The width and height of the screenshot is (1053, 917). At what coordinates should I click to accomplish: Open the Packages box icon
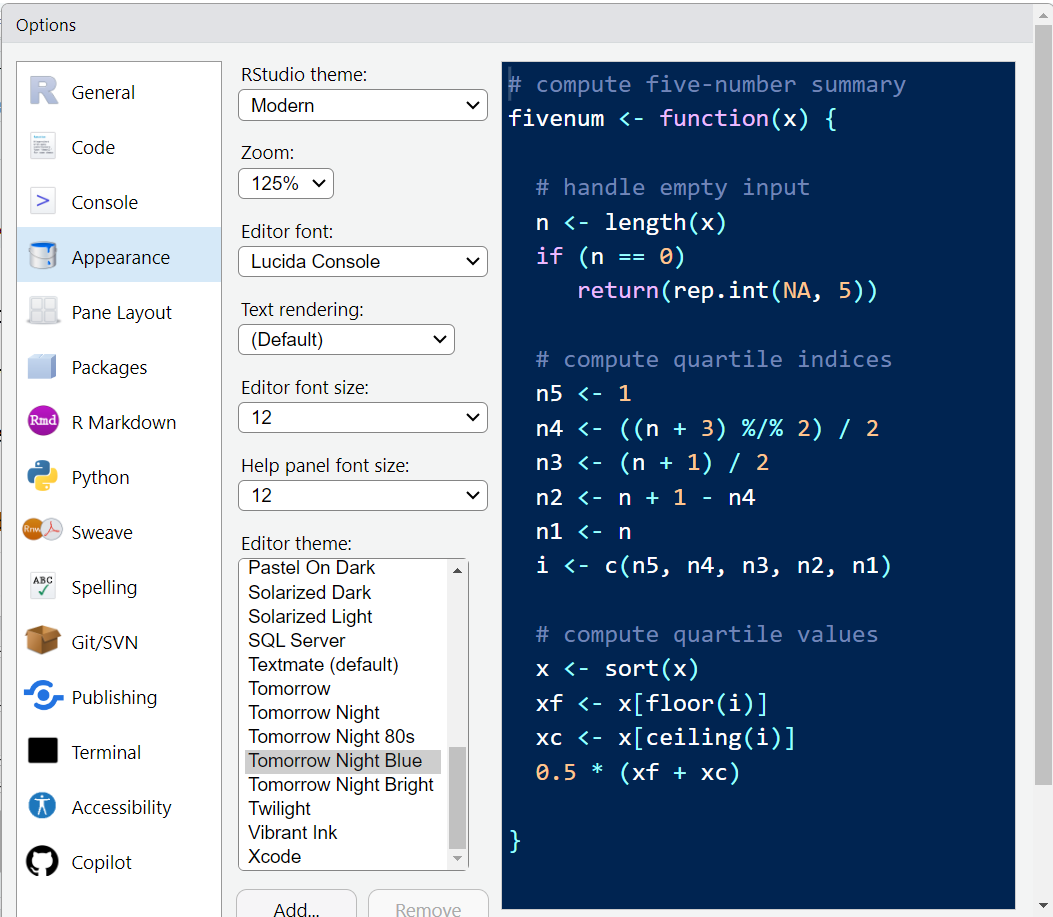coord(43,367)
